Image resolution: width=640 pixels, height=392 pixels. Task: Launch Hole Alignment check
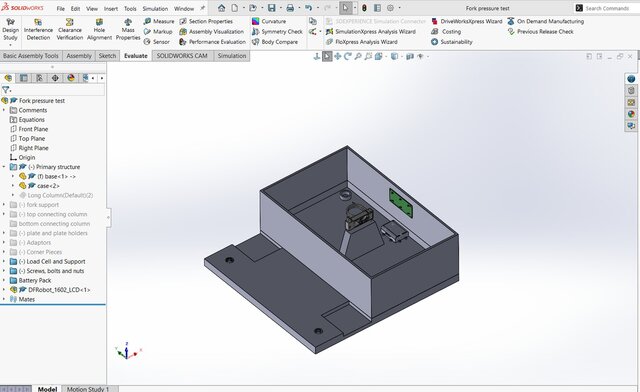pos(99,29)
